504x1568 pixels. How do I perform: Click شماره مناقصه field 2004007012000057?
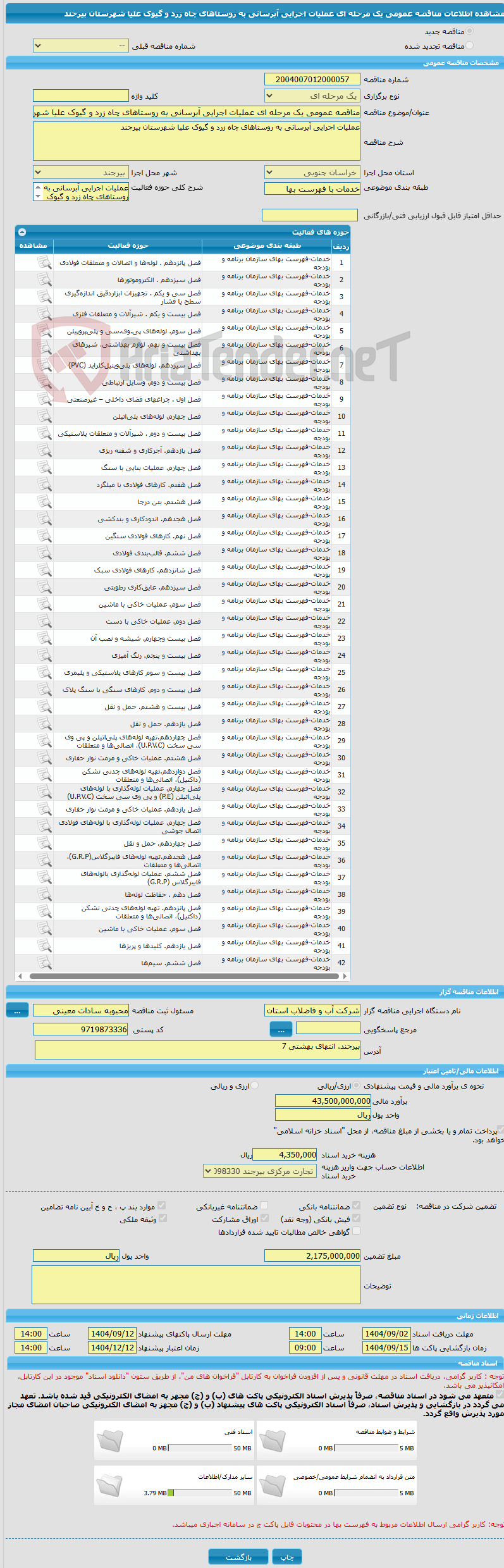(312, 80)
